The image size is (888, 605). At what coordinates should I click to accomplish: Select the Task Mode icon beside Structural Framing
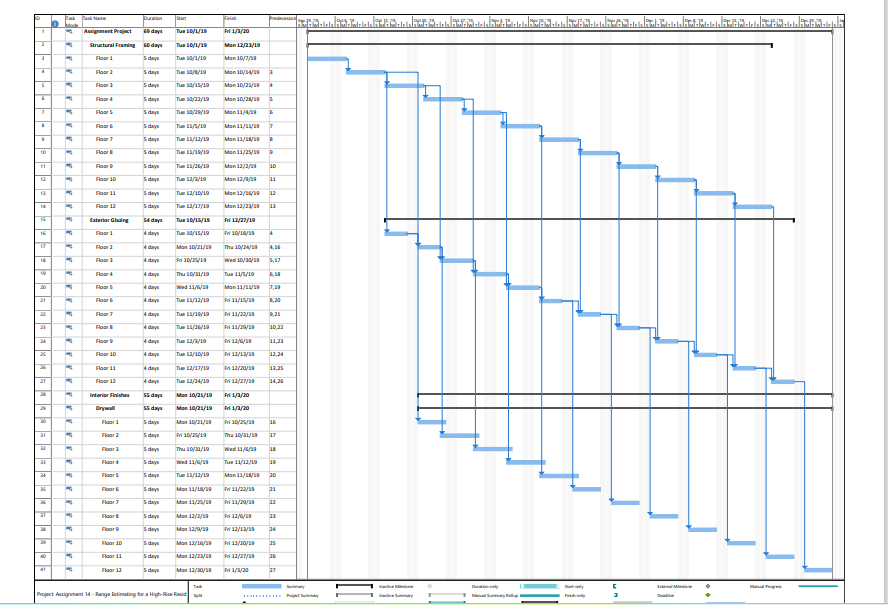tap(70, 45)
